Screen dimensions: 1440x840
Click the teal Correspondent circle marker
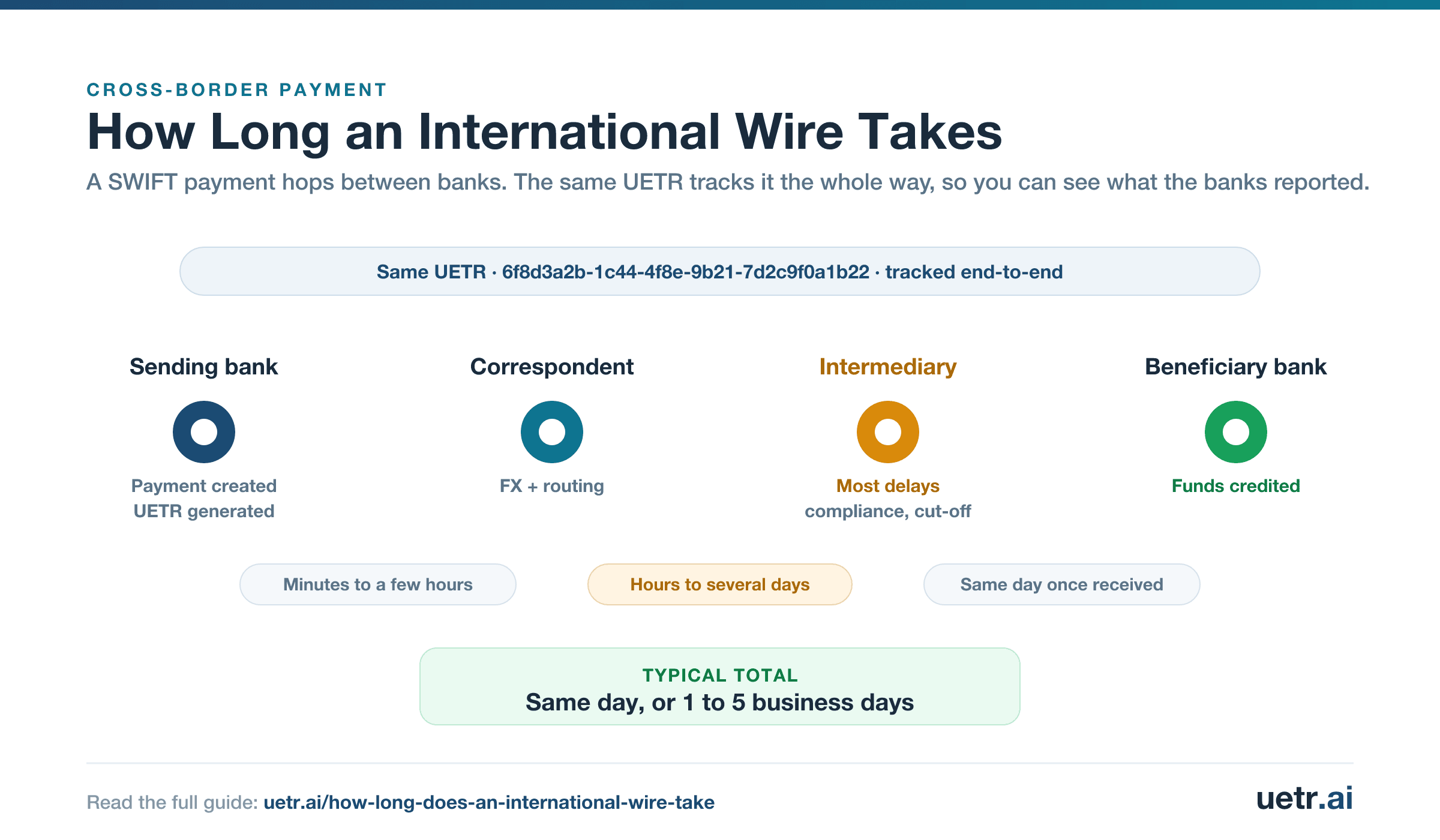(552, 432)
